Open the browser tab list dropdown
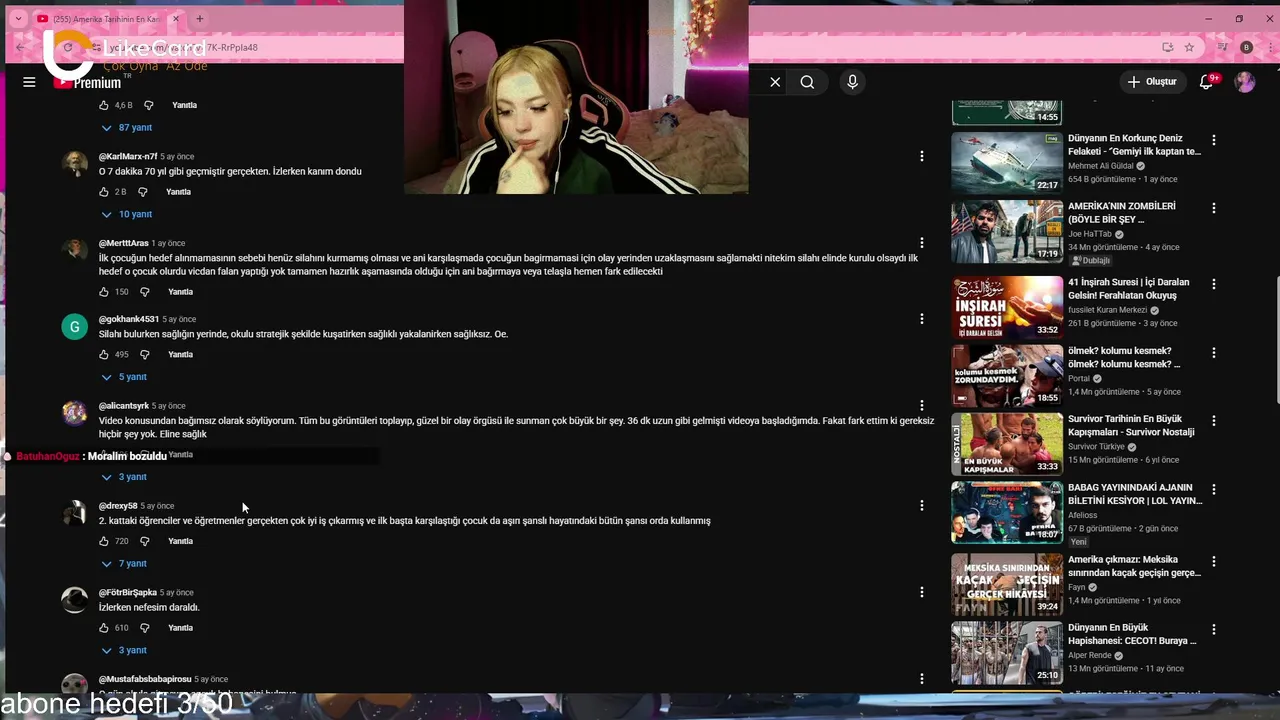 tap(18, 19)
